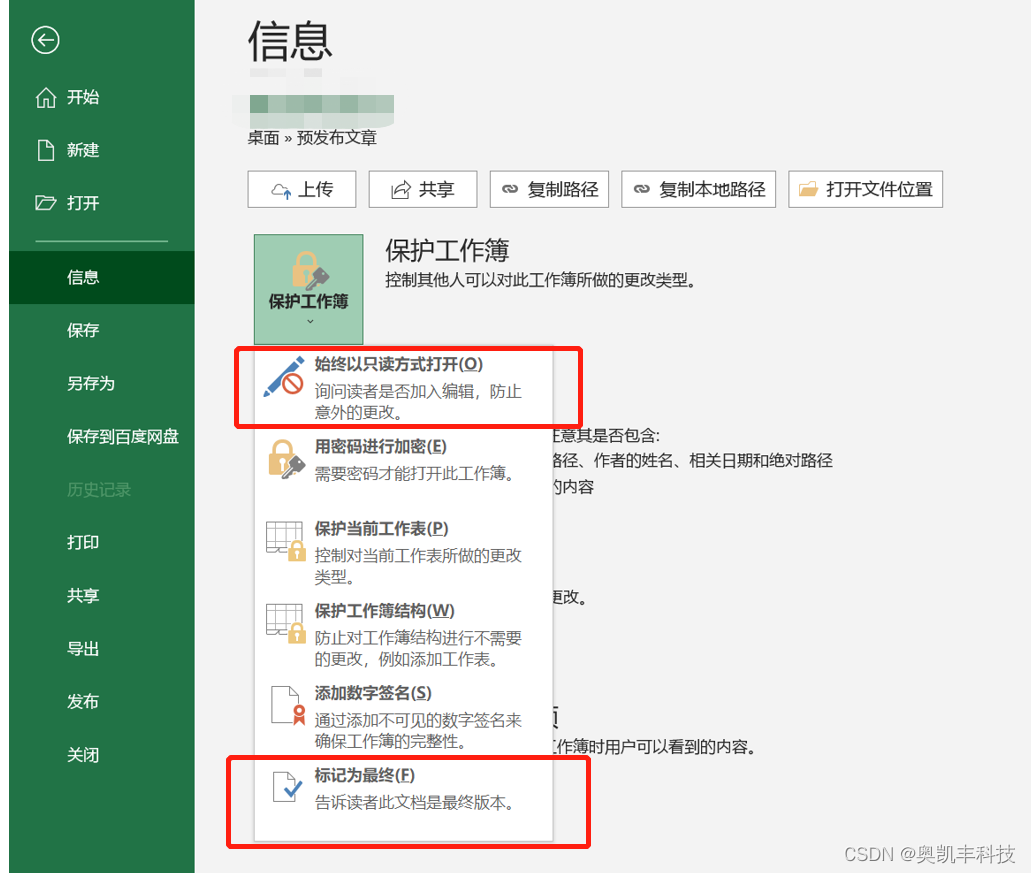Expand the 保护工作簿 dropdown chevron
The width and height of the screenshot is (1031, 873).
point(310,321)
